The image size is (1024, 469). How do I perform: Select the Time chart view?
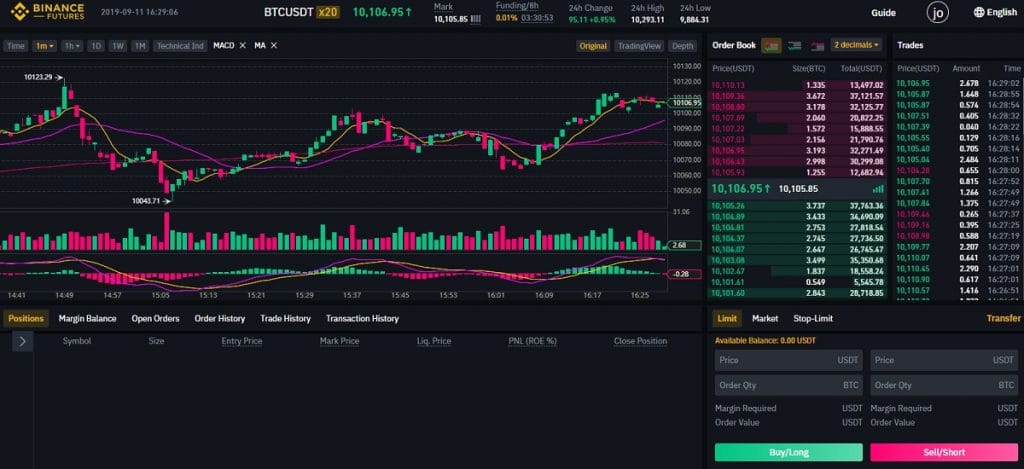16,46
